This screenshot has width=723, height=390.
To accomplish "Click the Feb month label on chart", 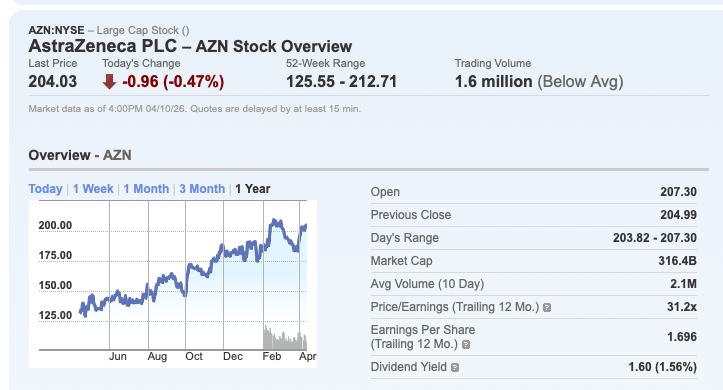I will click(272, 356).
